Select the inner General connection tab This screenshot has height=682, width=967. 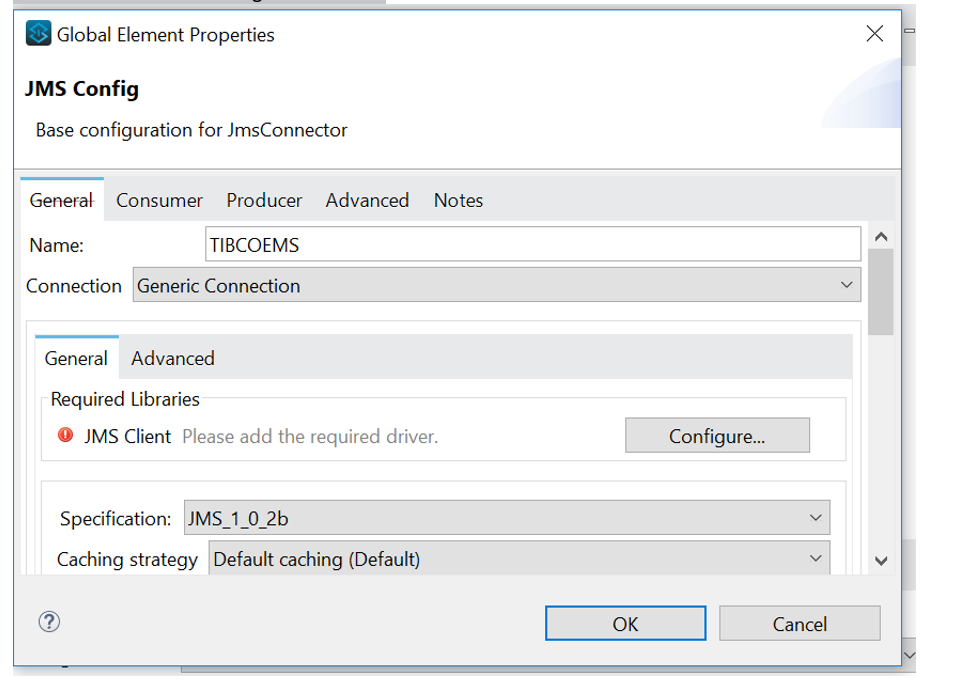point(76,358)
